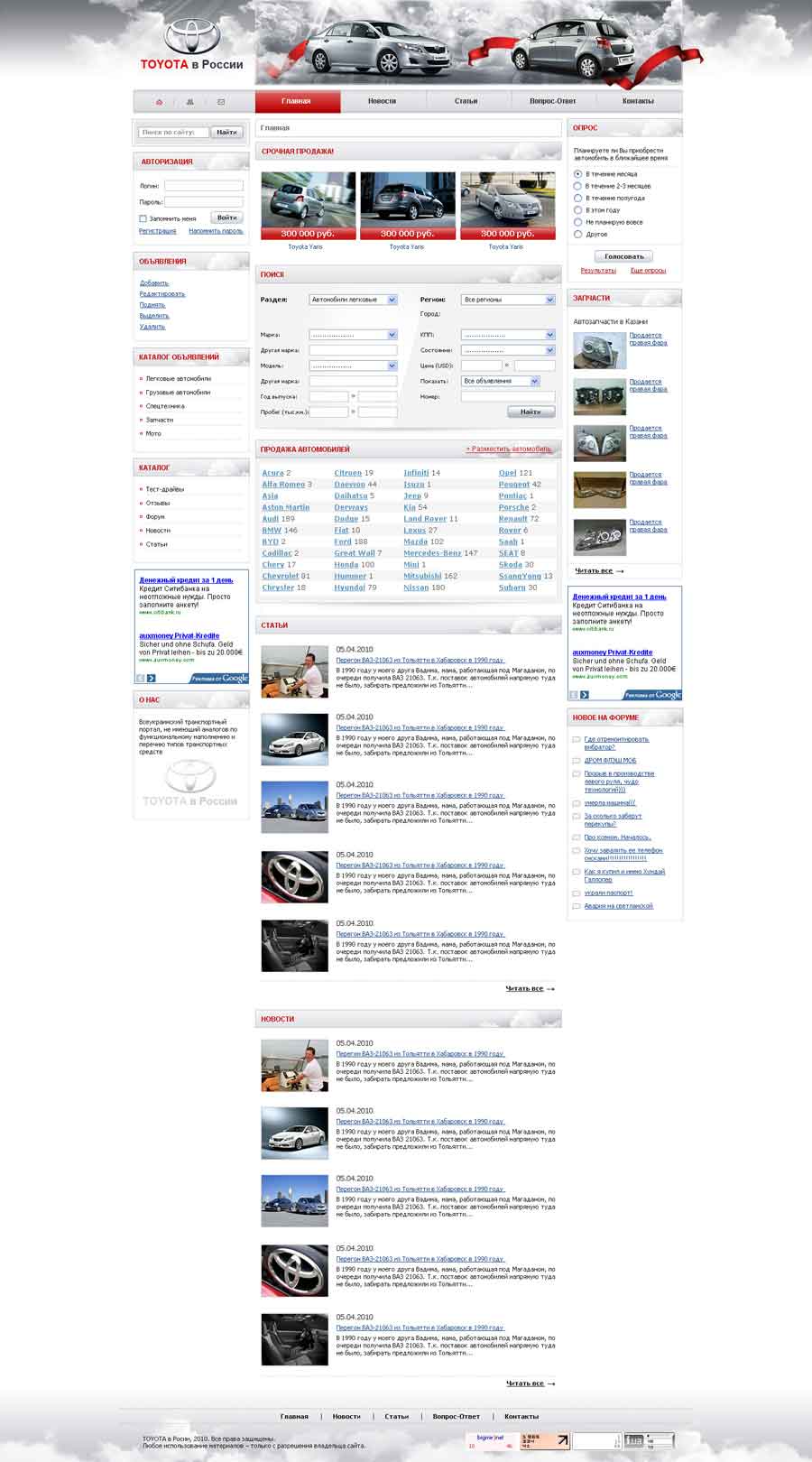Screen dimensions: 812x1462
Task: Click 'Добавить' in the Объявления panel
Action: [x=154, y=283]
